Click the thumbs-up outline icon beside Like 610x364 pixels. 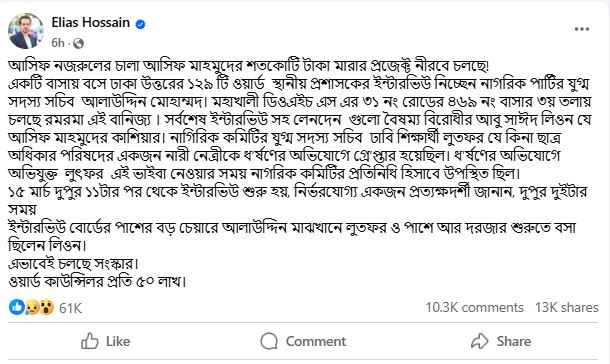point(90,341)
